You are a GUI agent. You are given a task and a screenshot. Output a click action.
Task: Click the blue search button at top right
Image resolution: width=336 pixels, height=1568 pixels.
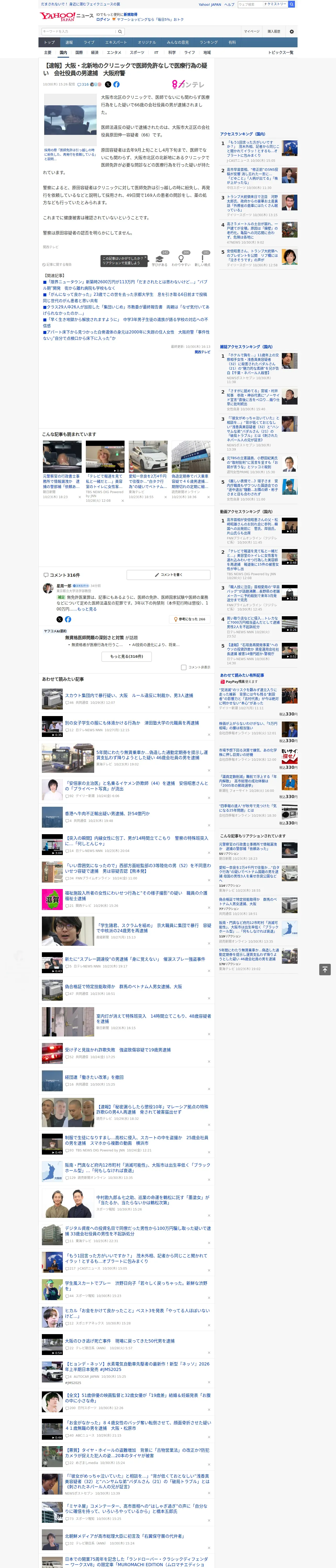292,4
